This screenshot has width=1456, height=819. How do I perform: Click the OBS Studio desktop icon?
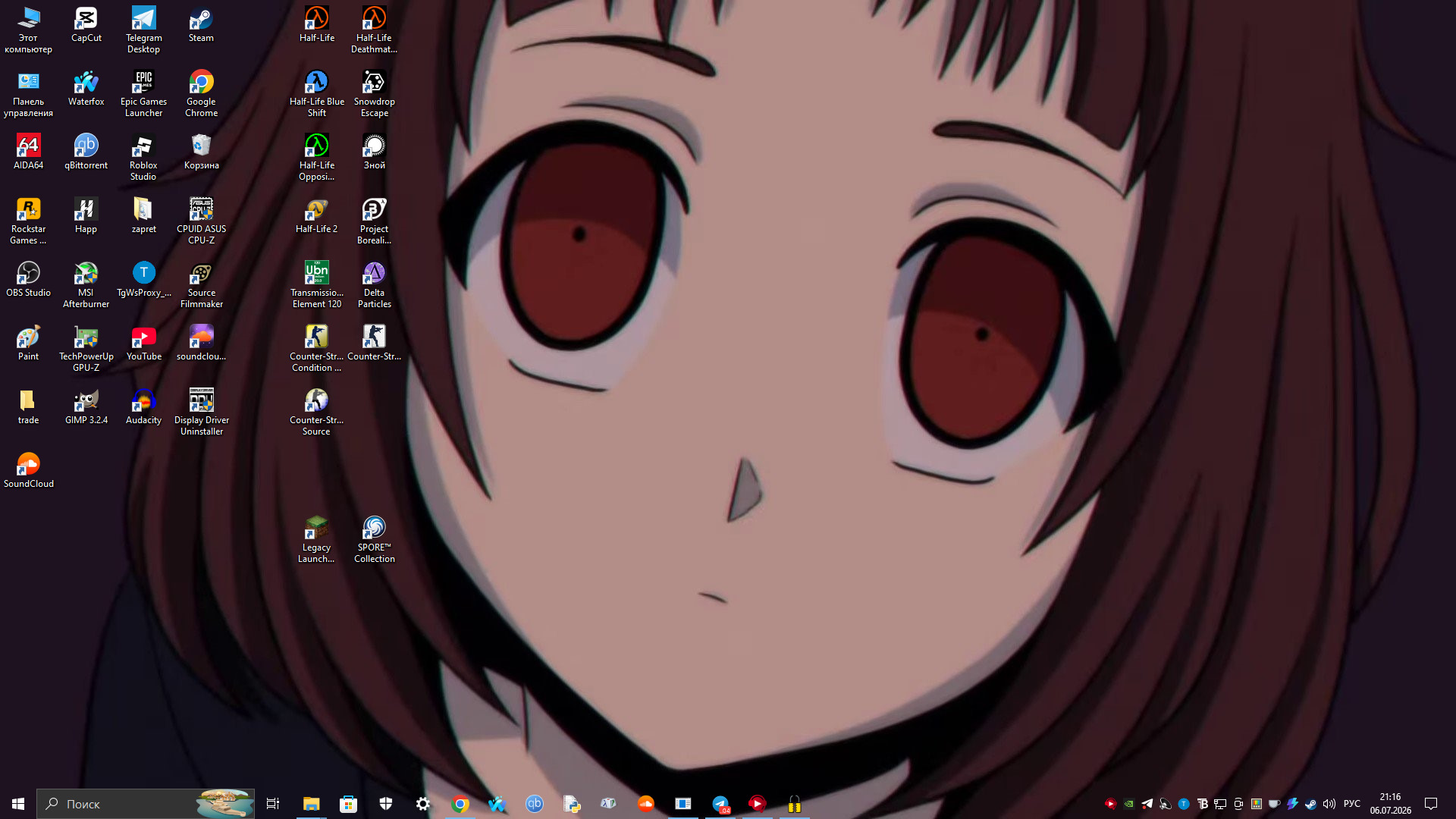tap(28, 280)
